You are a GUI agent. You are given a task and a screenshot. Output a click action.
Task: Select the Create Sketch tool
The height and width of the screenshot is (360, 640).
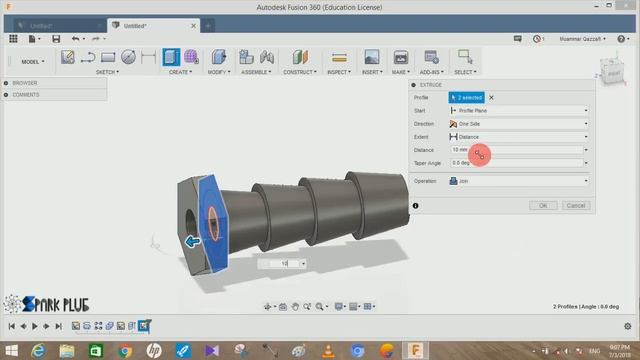point(68,57)
